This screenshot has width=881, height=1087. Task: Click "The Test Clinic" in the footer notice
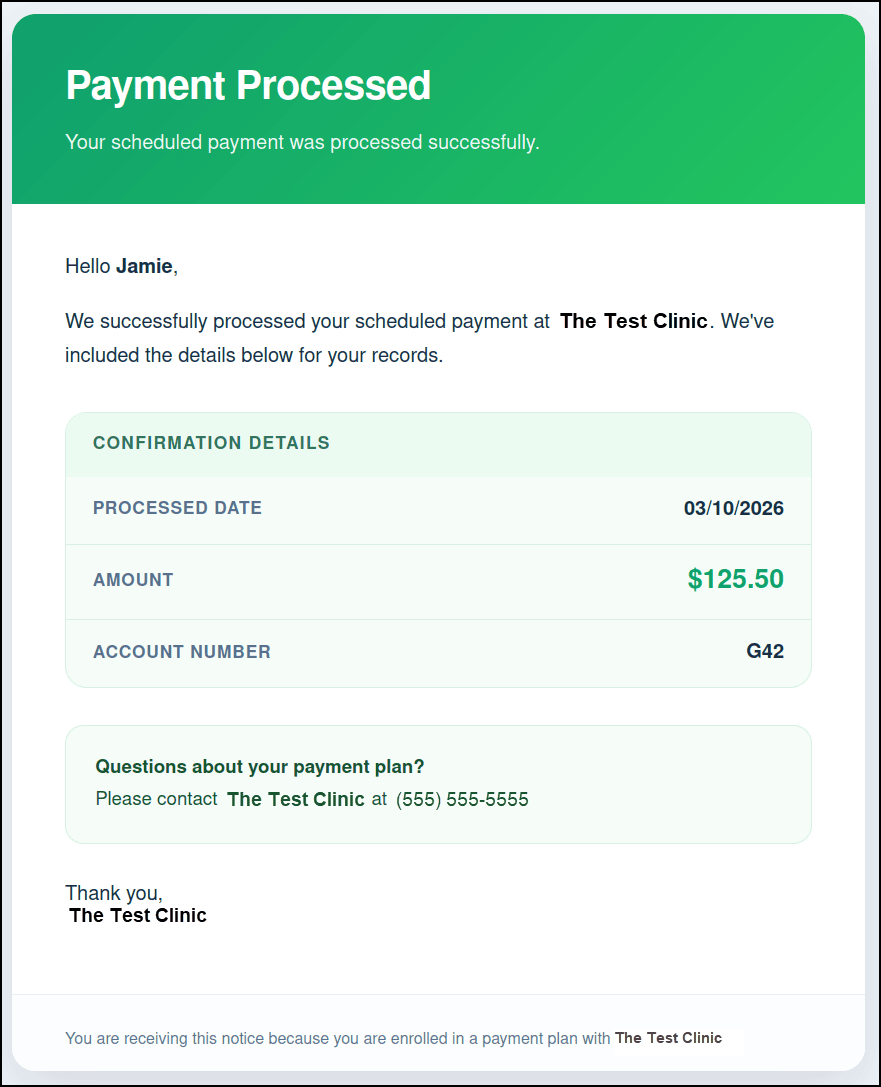pos(668,1038)
